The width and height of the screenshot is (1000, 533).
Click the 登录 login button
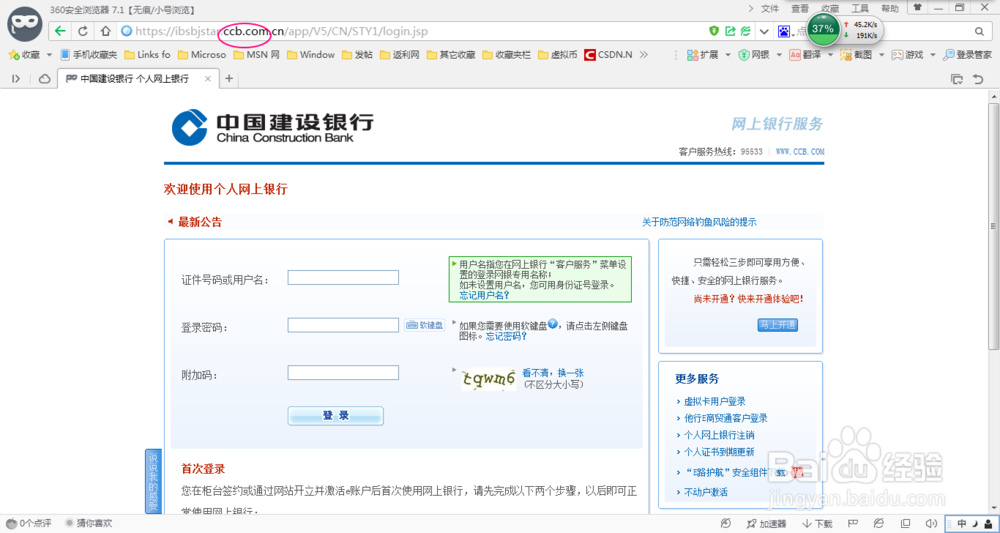coord(335,416)
